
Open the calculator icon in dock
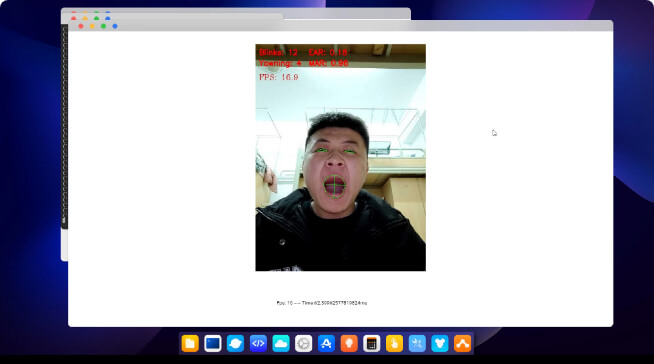coord(372,344)
